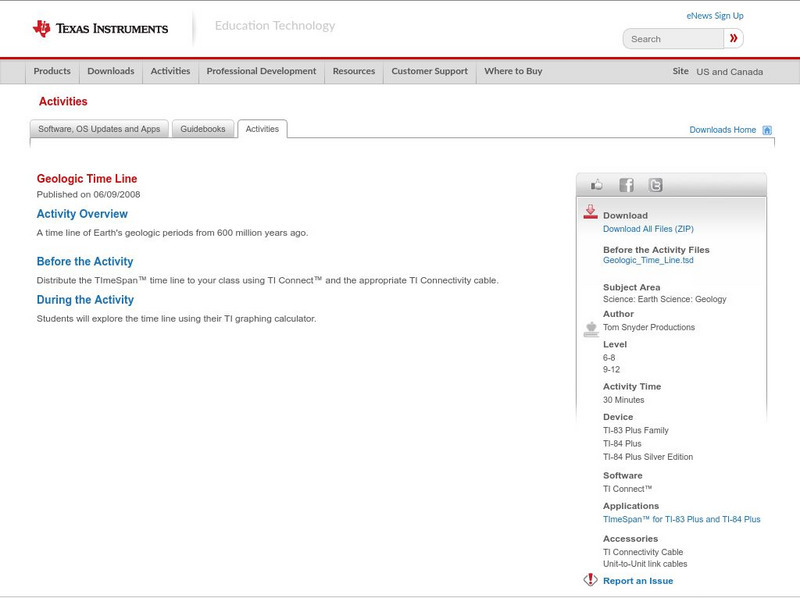
Task: Open the Geologic_Time_Line.tsd file link
Action: click(649, 260)
